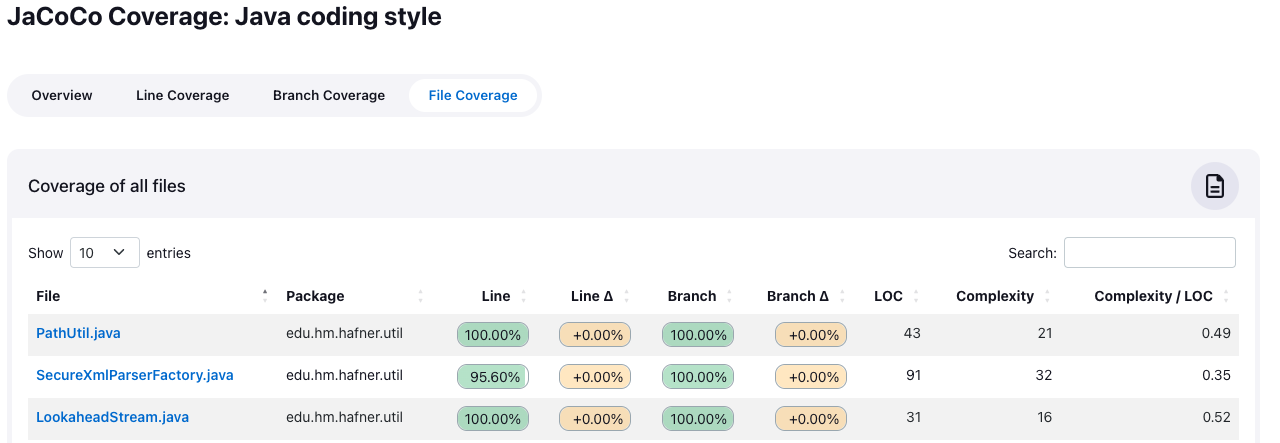Viewport: 1280px width, 443px height.
Task: Select the File Coverage tab
Action: point(473,96)
